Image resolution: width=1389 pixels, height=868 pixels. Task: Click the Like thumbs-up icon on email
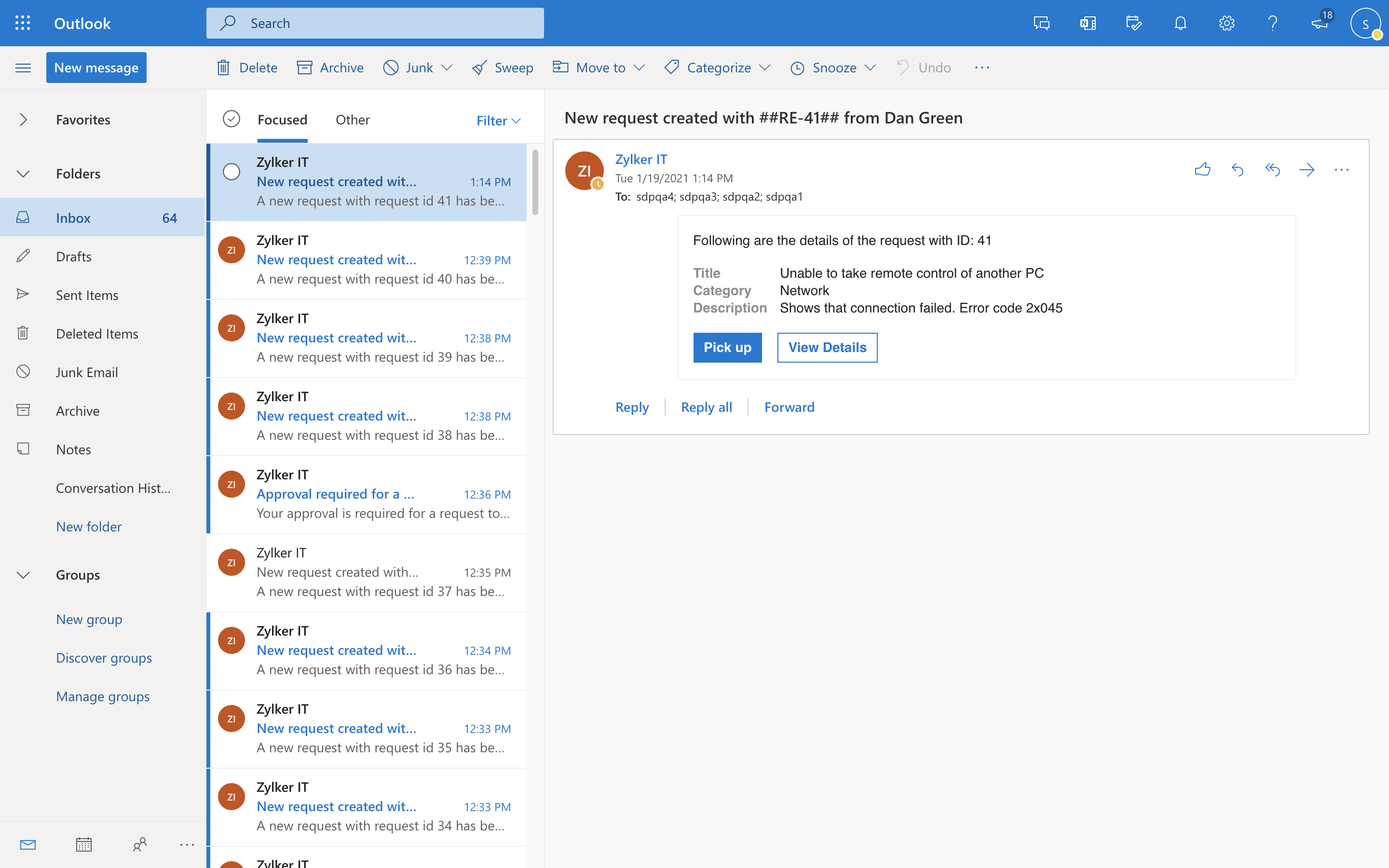[1202, 169]
